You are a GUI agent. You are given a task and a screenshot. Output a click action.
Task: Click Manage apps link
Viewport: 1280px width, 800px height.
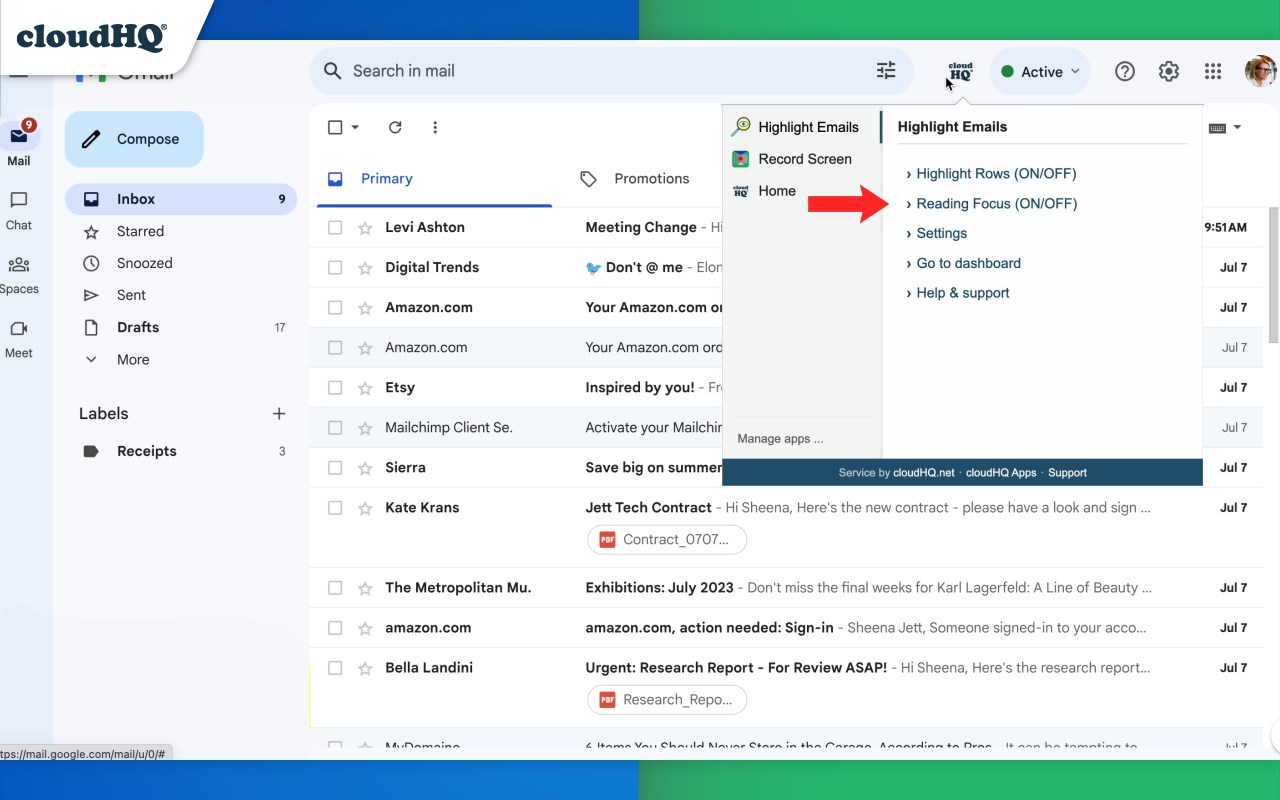click(x=780, y=438)
